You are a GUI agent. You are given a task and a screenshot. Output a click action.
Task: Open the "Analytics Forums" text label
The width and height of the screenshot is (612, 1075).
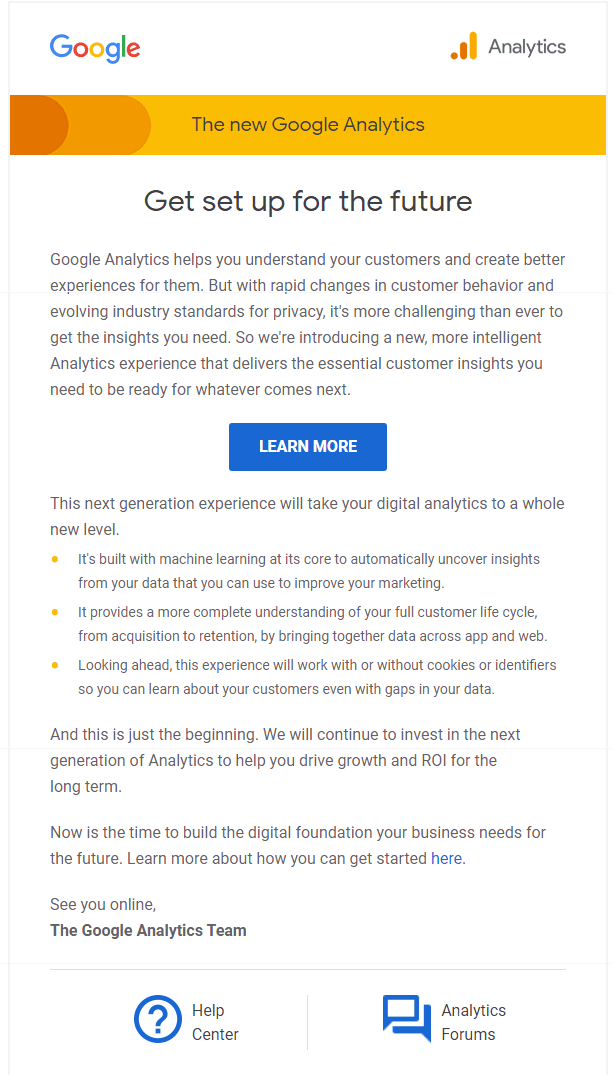pos(474,1022)
